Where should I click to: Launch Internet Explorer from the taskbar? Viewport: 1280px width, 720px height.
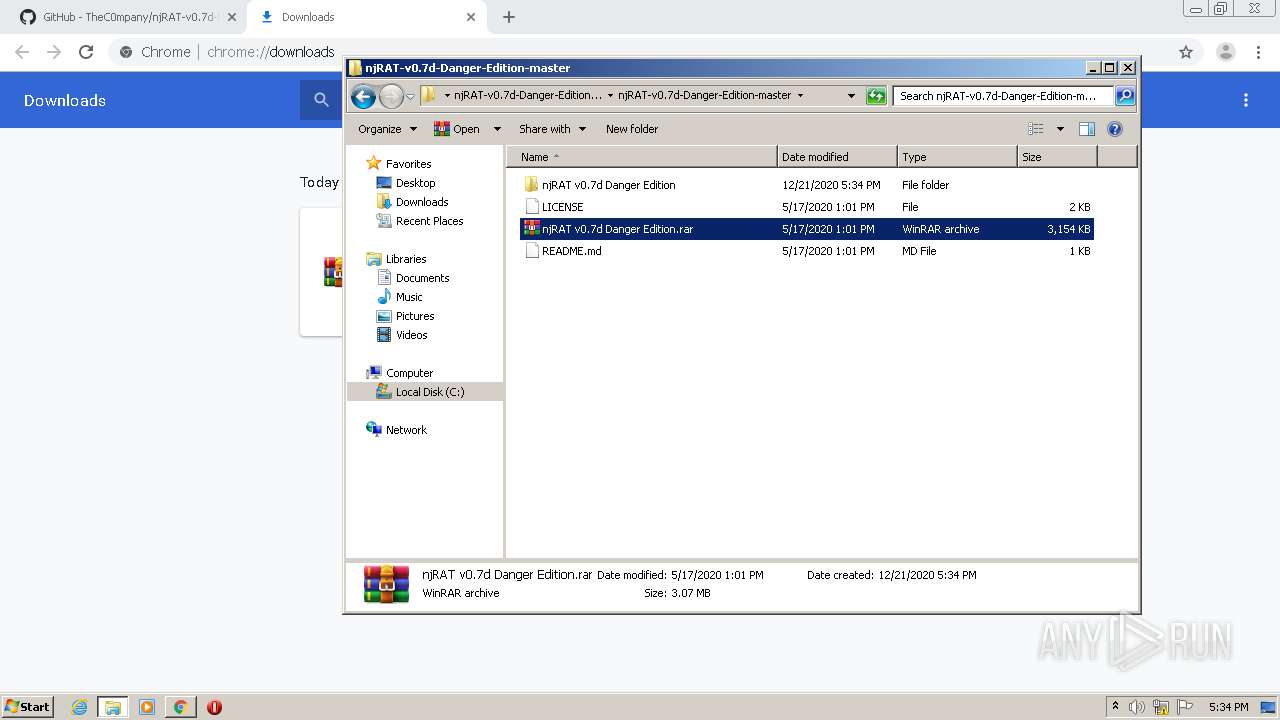[x=79, y=707]
